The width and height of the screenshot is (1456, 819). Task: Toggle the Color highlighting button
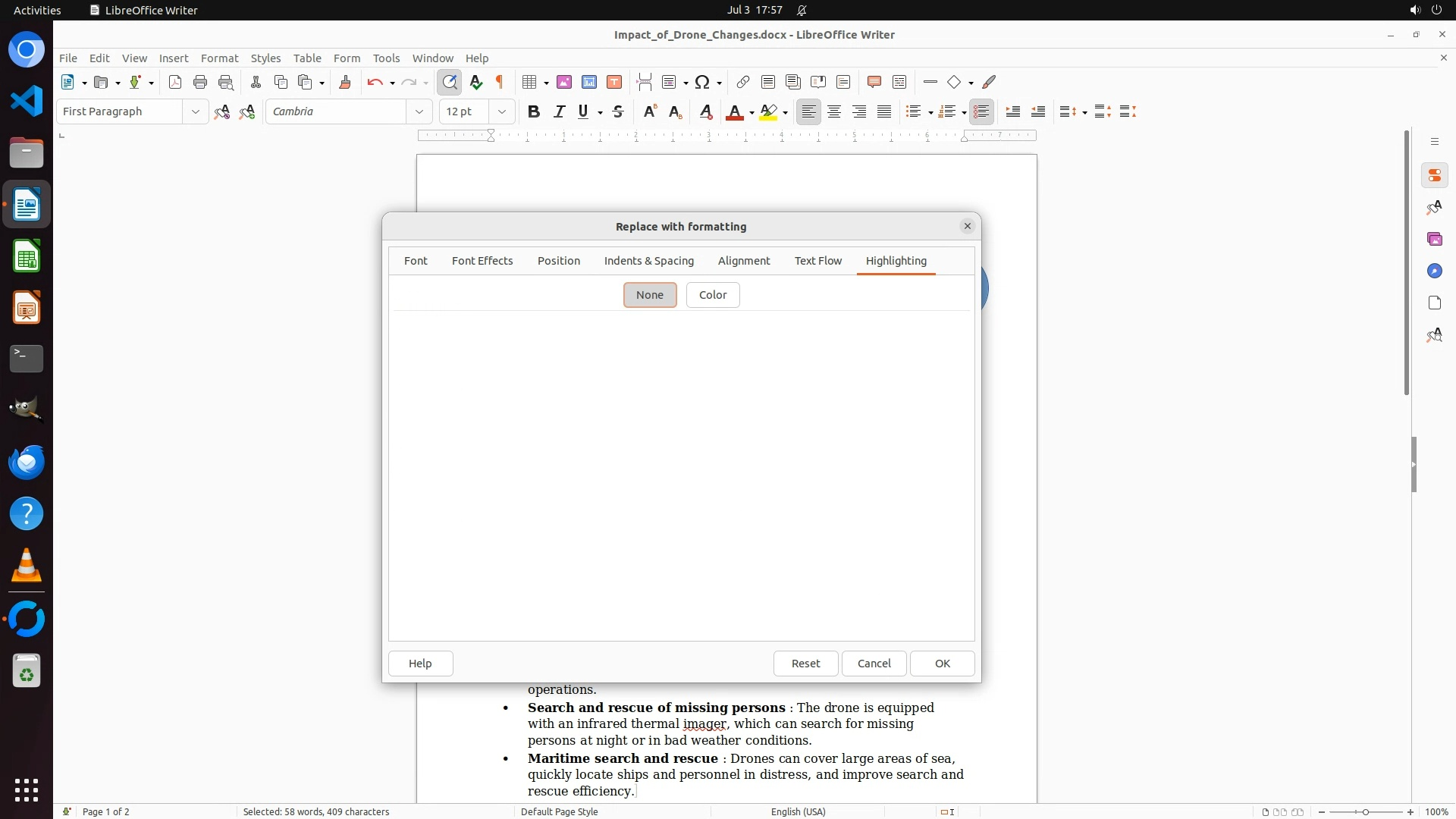click(712, 295)
